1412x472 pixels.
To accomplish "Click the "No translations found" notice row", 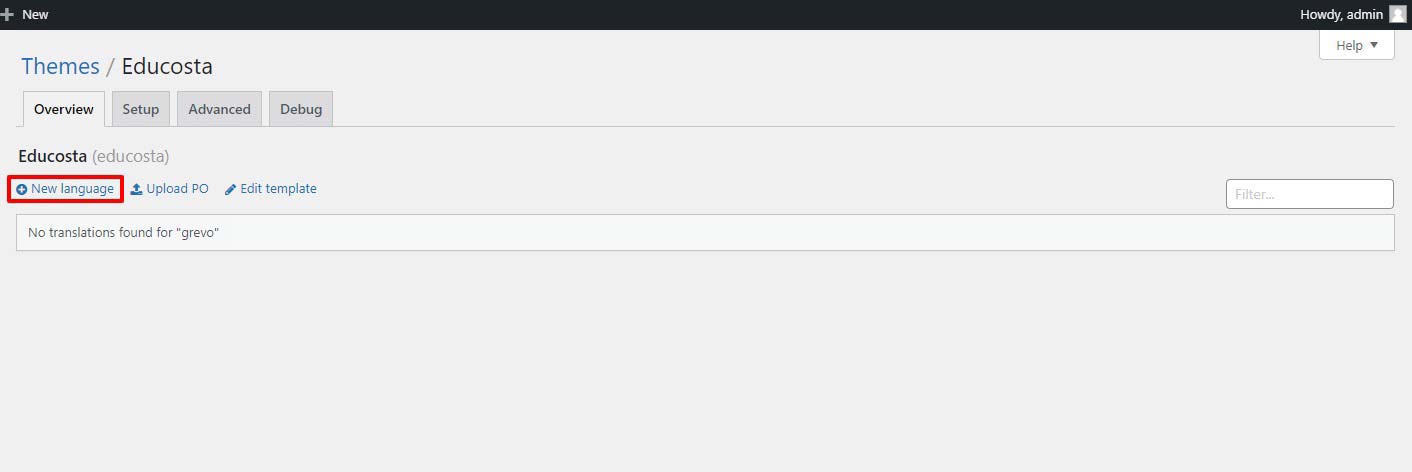I will 705,232.
